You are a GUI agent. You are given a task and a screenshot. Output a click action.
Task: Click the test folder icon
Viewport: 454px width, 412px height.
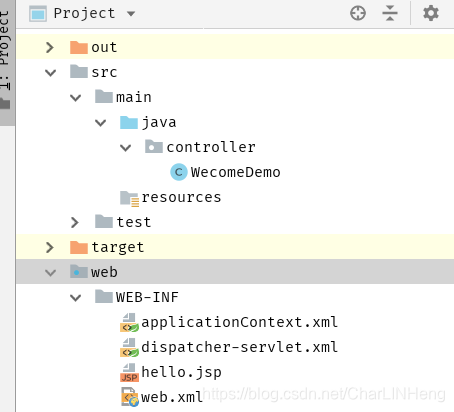104,221
